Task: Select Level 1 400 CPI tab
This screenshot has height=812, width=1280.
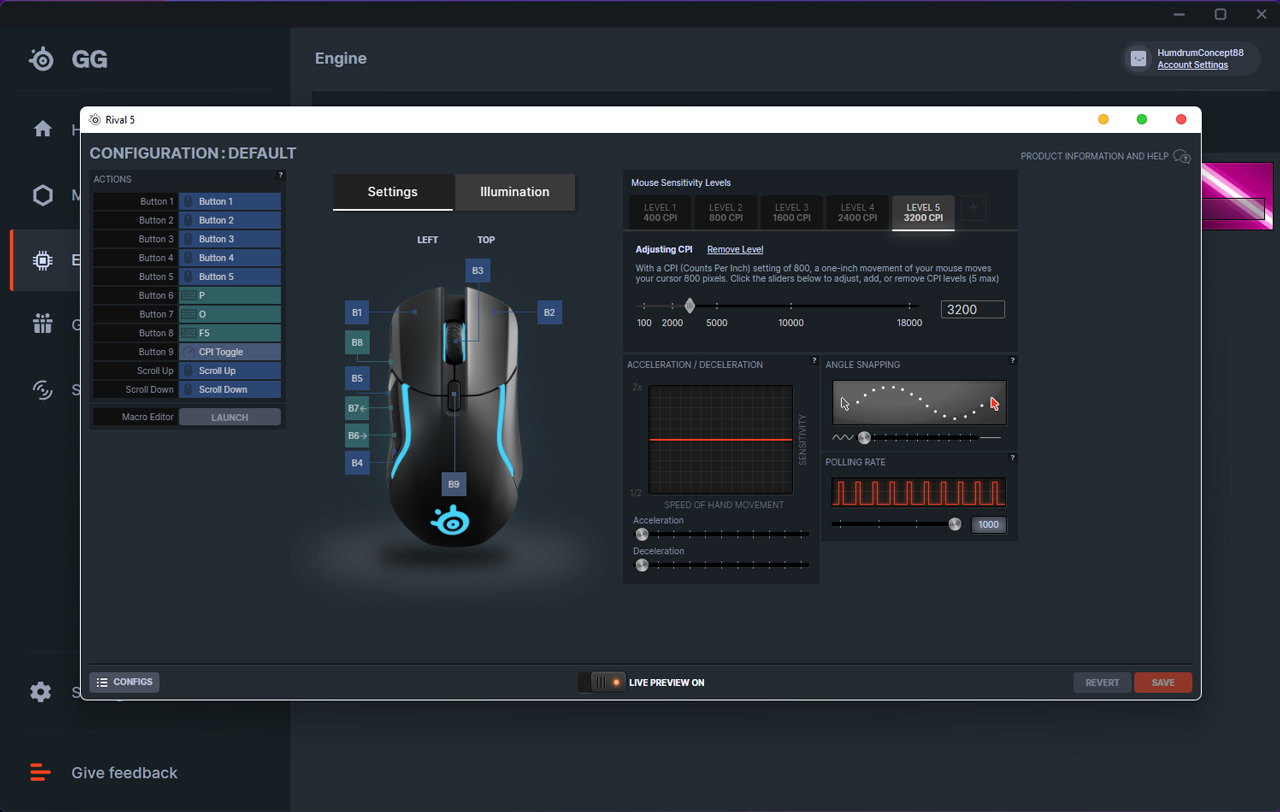Action: click(x=660, y=212)
